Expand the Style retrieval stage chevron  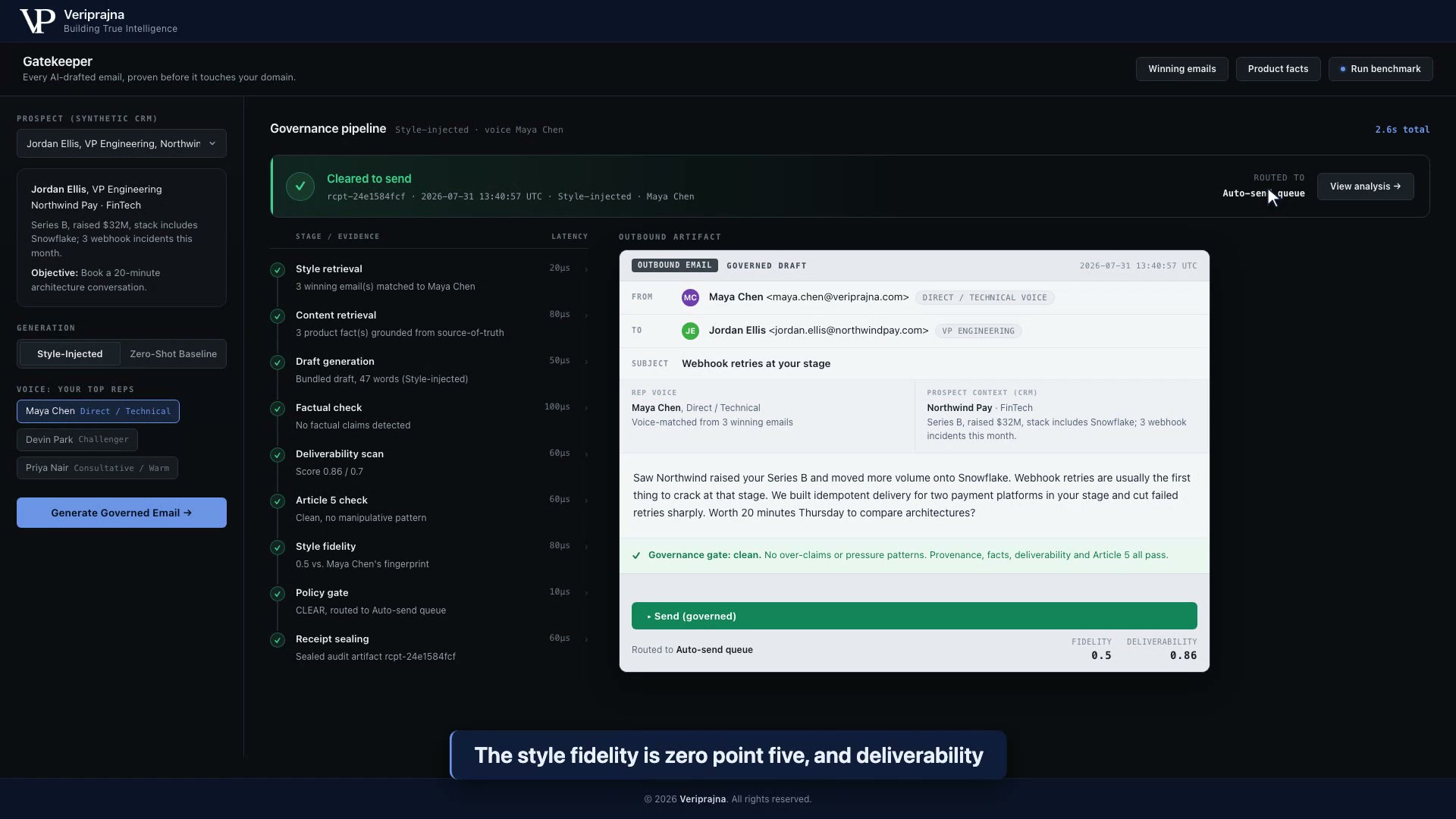click(586, 269)
